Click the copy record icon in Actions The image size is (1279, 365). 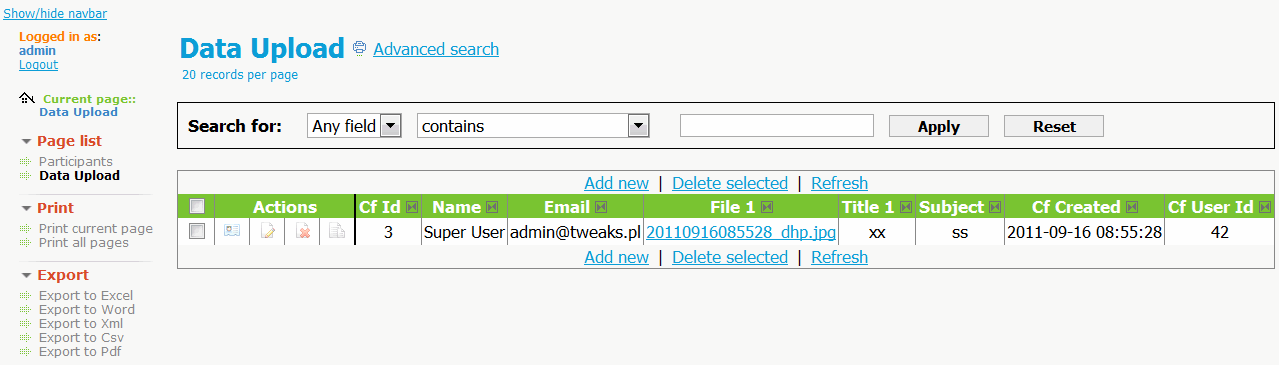(337, 232)
